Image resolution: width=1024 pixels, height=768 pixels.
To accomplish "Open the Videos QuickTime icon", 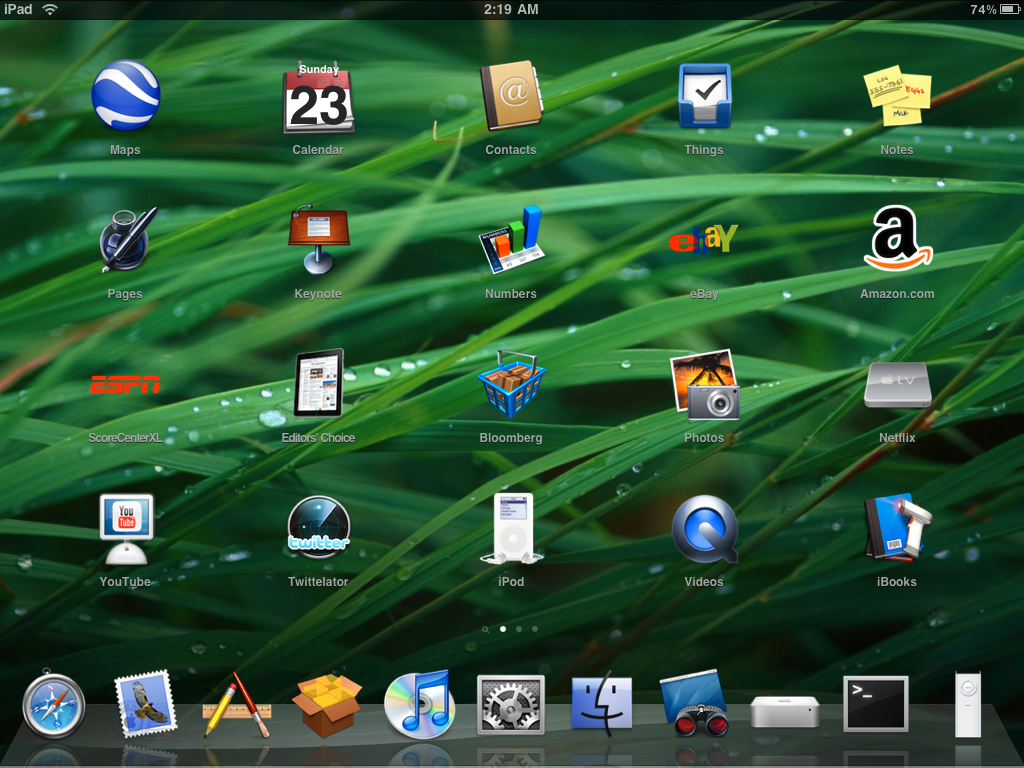I will (705, 529).
